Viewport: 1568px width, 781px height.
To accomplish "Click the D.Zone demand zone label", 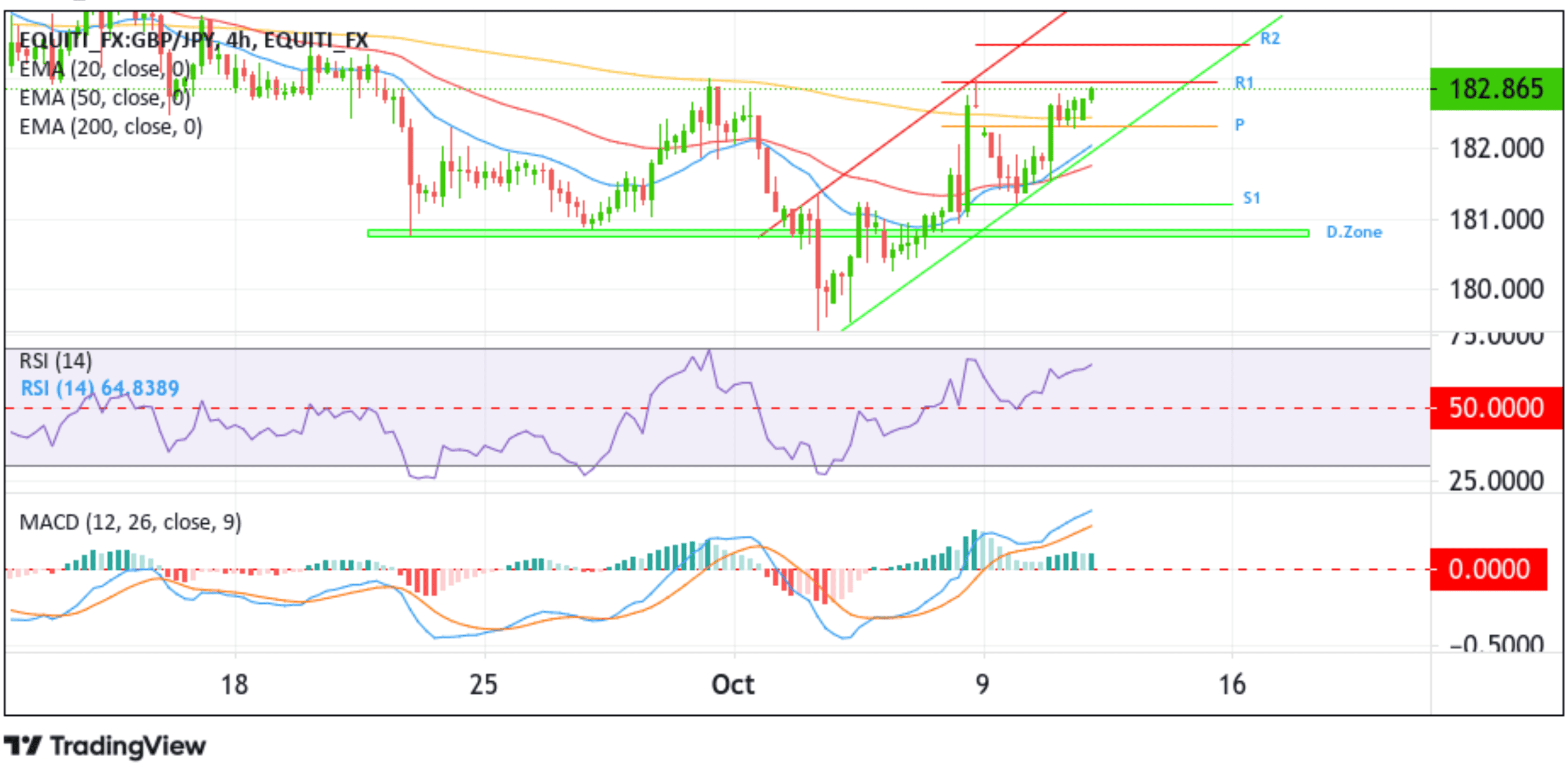I will click(1354, 232).
